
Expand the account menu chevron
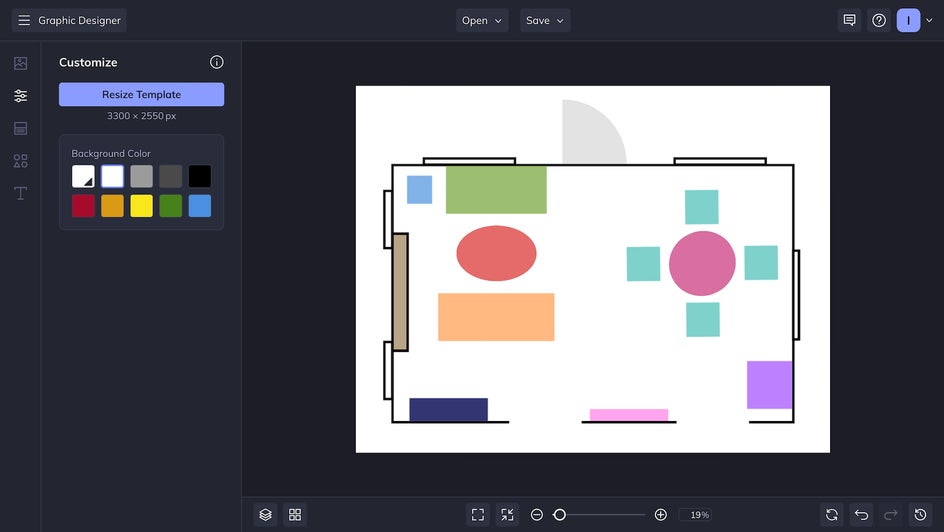coord(930,20)
